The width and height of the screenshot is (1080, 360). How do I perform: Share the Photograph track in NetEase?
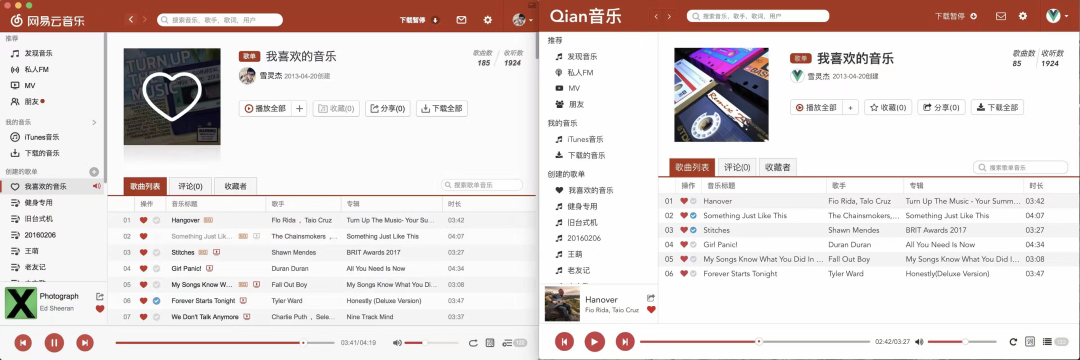100,297
